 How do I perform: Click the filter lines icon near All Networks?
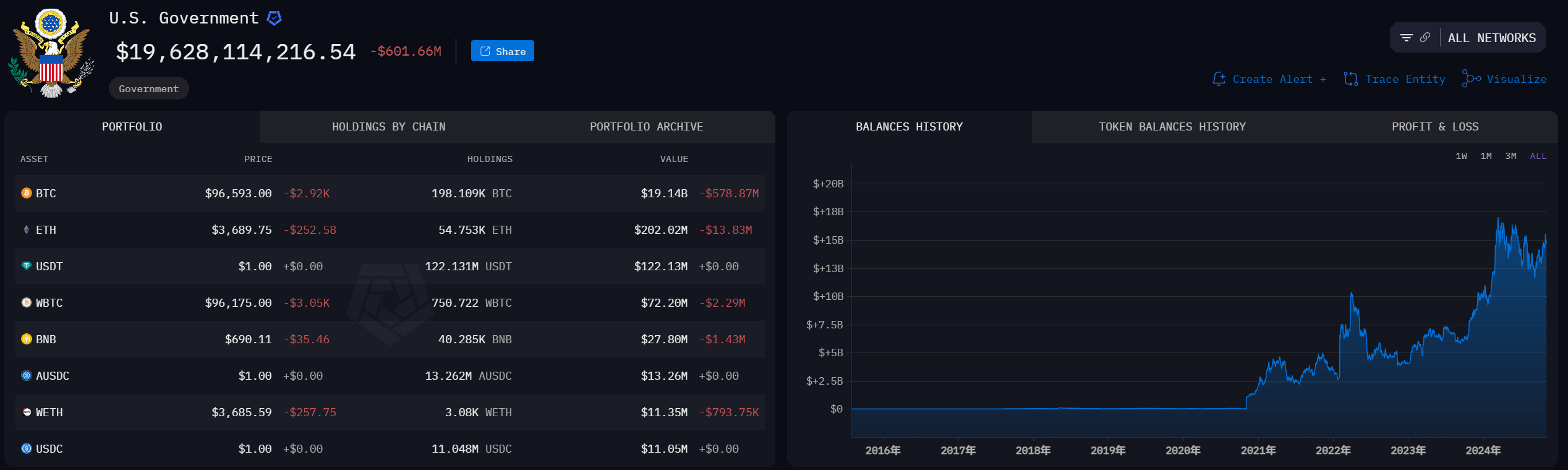click(1406, 38)
